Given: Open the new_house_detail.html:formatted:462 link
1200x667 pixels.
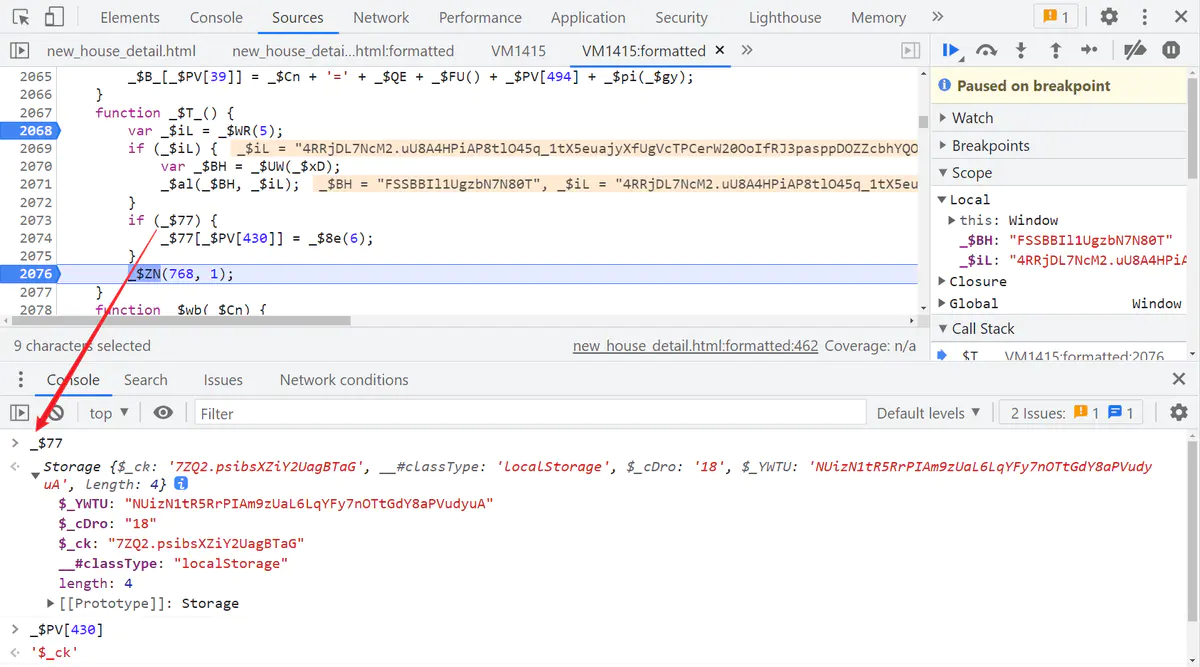Looking at the screenshot, I should coord(695,346).
